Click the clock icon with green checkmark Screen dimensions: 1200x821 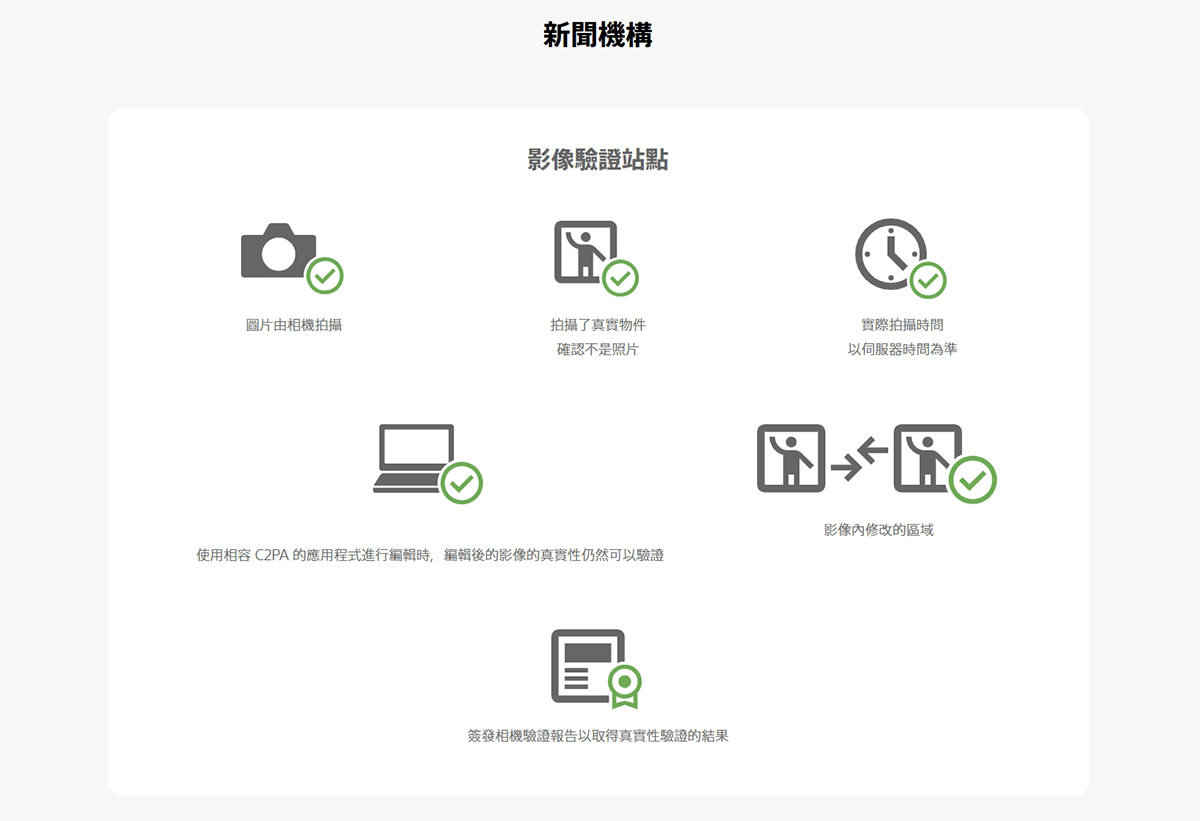[x=901, y=258]
